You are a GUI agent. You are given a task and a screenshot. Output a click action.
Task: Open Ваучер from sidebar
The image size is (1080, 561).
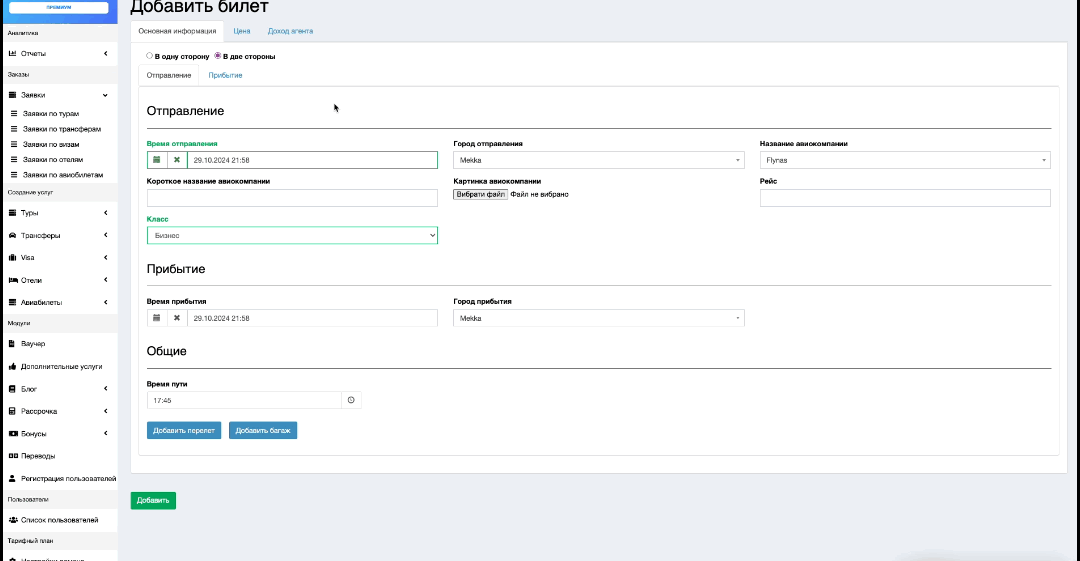point(34,344)
